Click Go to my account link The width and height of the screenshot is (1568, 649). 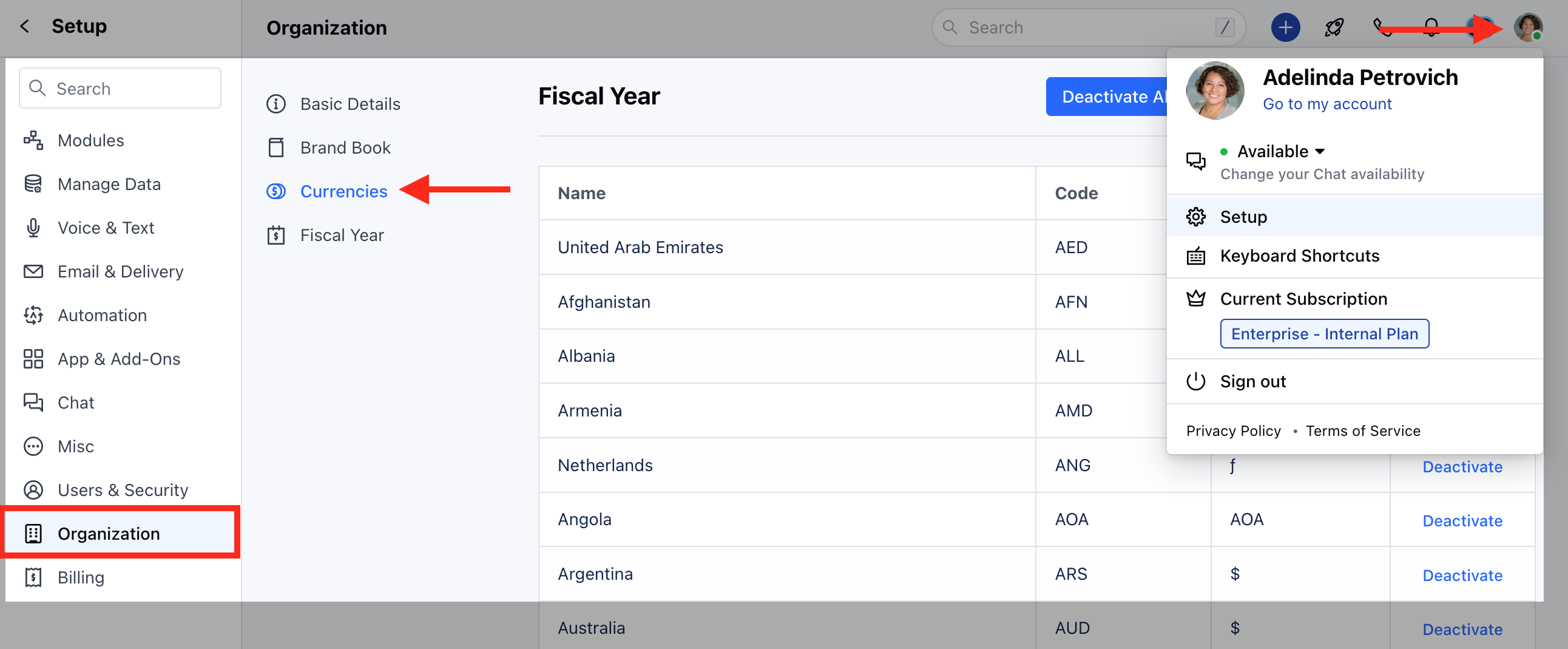[x=1327, y=104]
